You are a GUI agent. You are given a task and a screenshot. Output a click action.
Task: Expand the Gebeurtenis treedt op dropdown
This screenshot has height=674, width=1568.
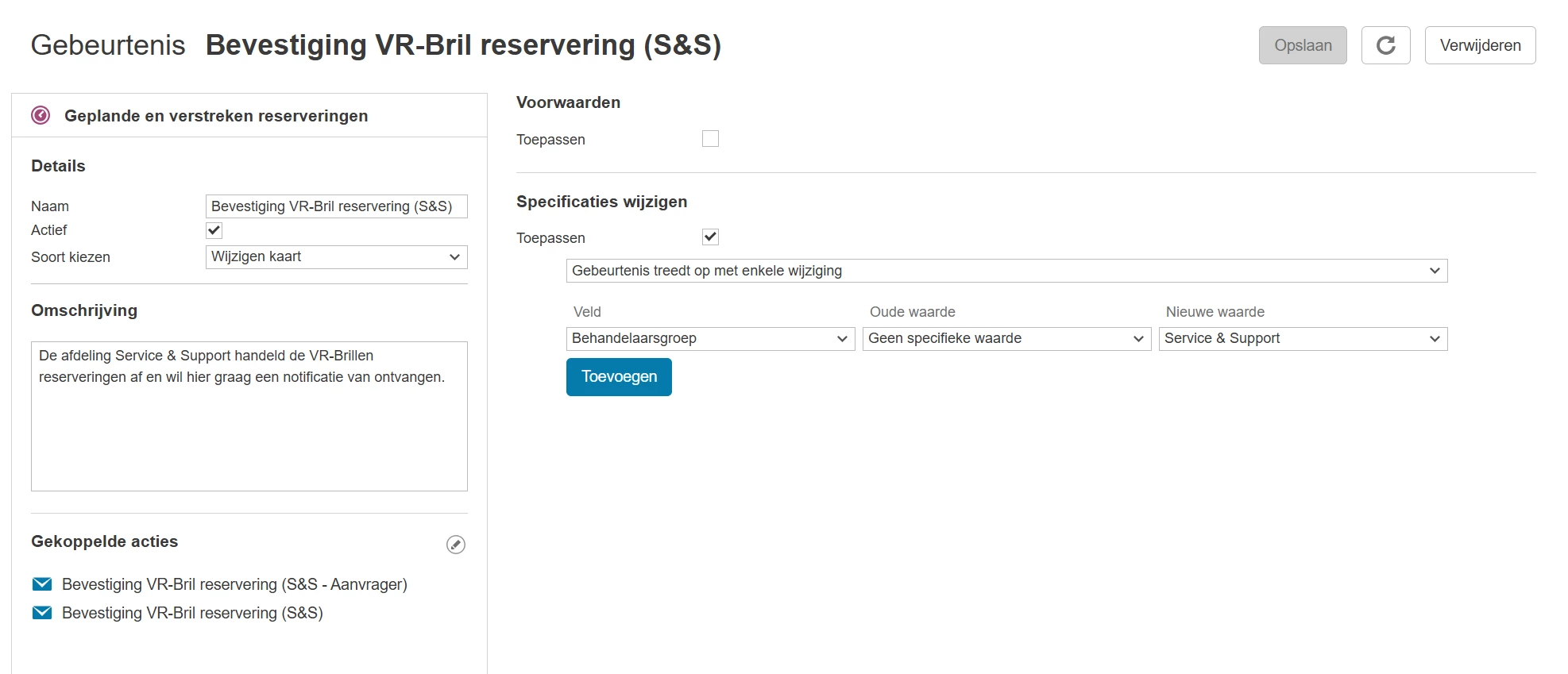[x=1006, y=271]
